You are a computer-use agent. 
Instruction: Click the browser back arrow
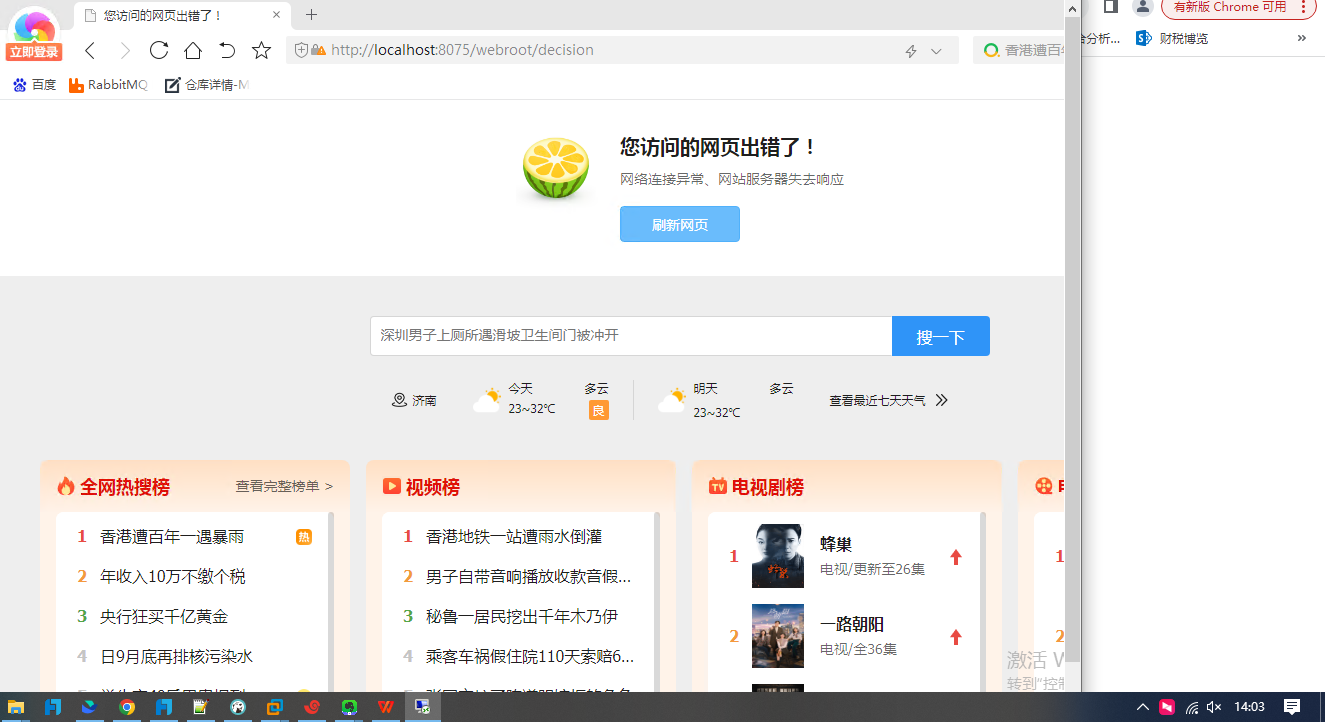(x=90, y=51)
